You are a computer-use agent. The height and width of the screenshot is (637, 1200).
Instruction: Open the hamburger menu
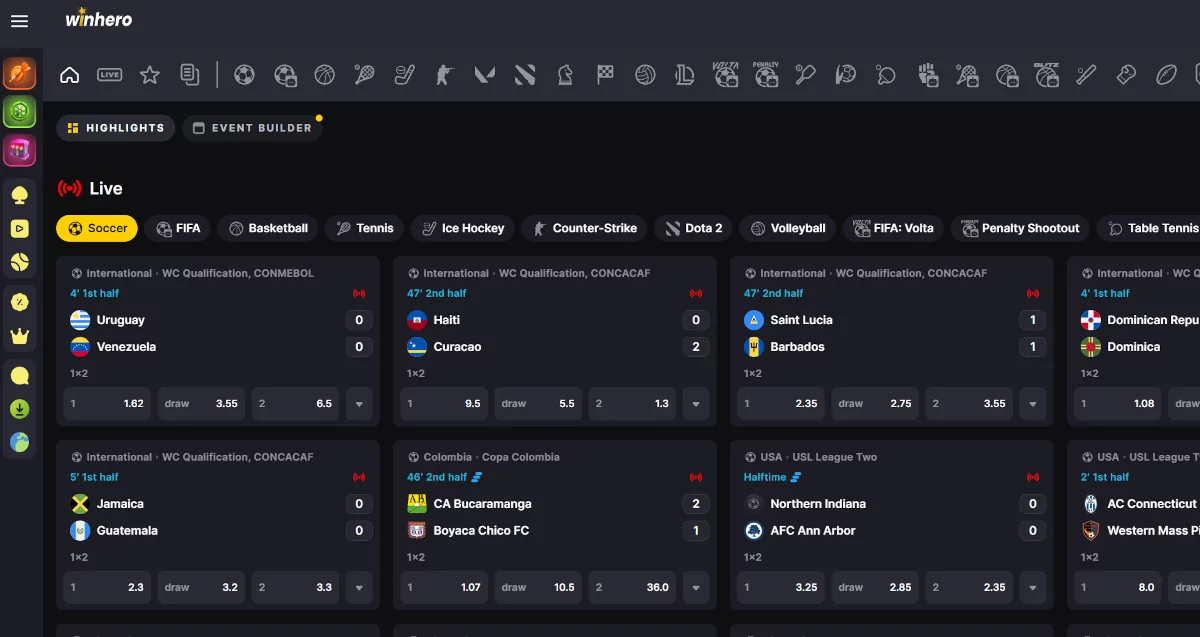point(19,20)
